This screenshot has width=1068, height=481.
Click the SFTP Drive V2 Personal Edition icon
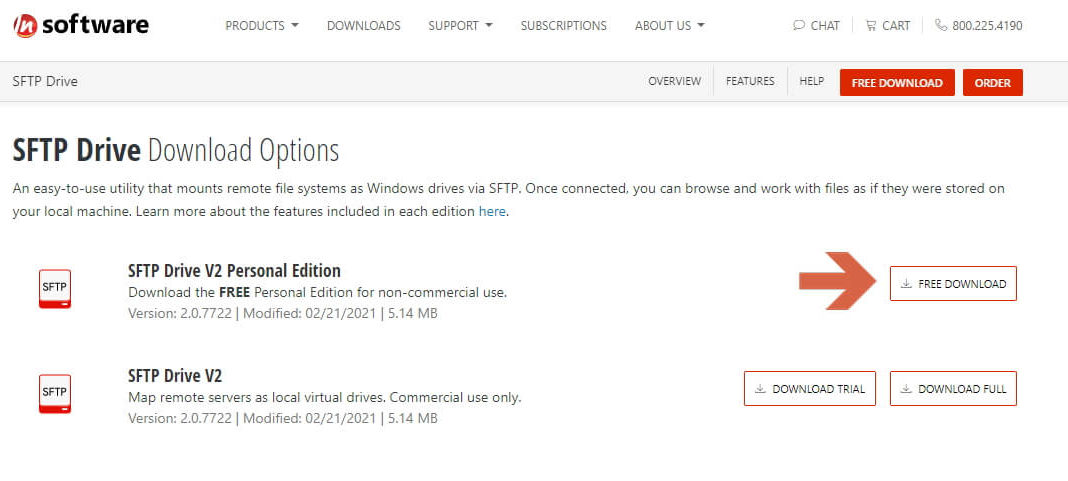(x=54, y=289)
